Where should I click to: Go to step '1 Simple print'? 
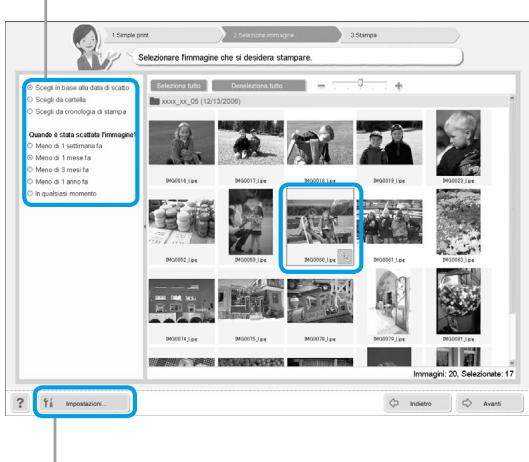tap(162, 35)
